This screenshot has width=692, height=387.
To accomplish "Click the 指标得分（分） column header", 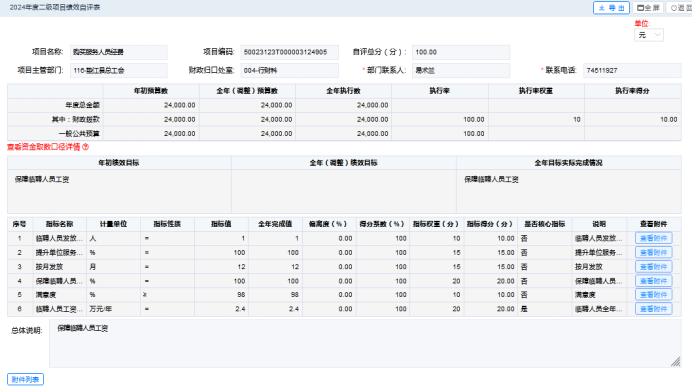I will click(490, 224).
